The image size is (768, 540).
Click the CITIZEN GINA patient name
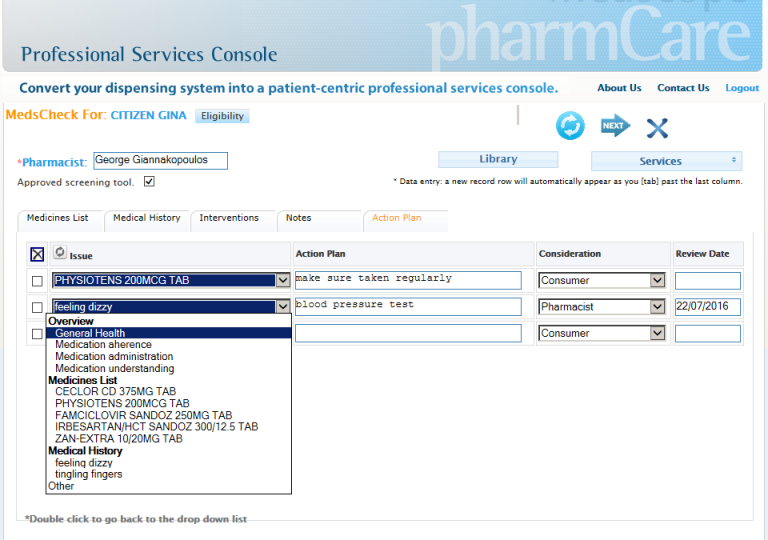point(148,115)
